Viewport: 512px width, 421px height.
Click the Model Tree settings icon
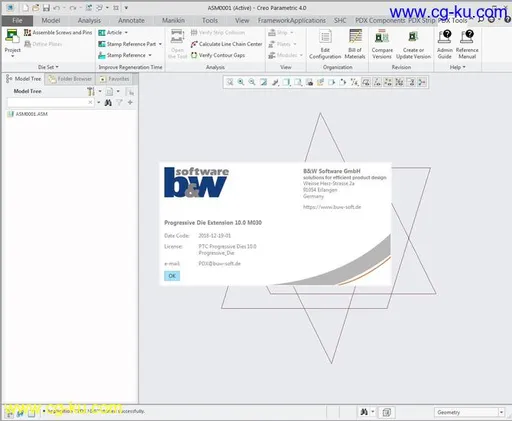tap(91, 91)
